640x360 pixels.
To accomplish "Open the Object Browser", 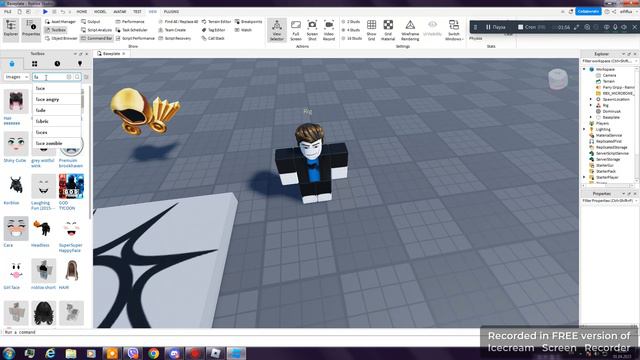I will coord(61,38).
